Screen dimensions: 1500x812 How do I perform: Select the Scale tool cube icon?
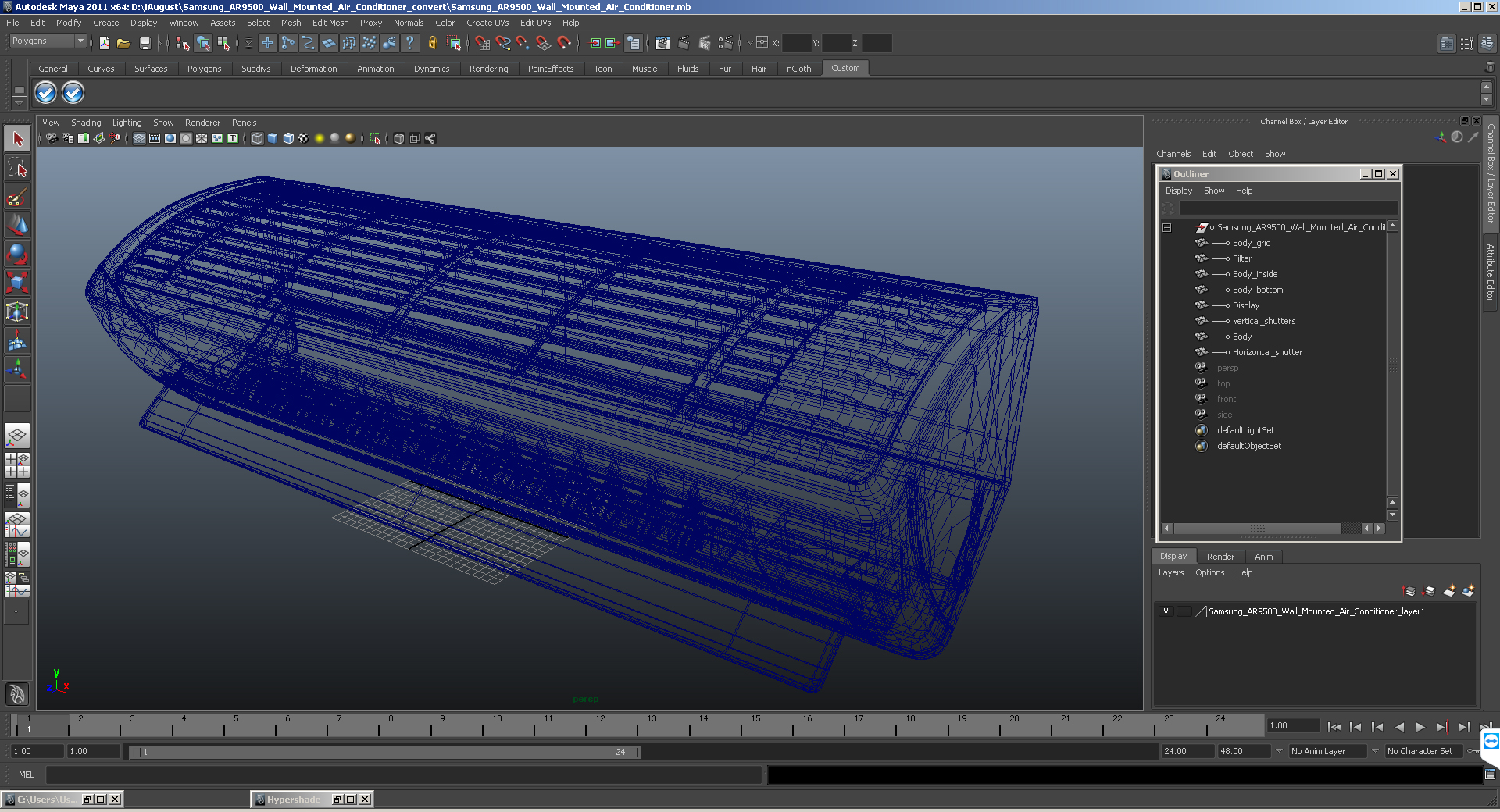(17, 283)
